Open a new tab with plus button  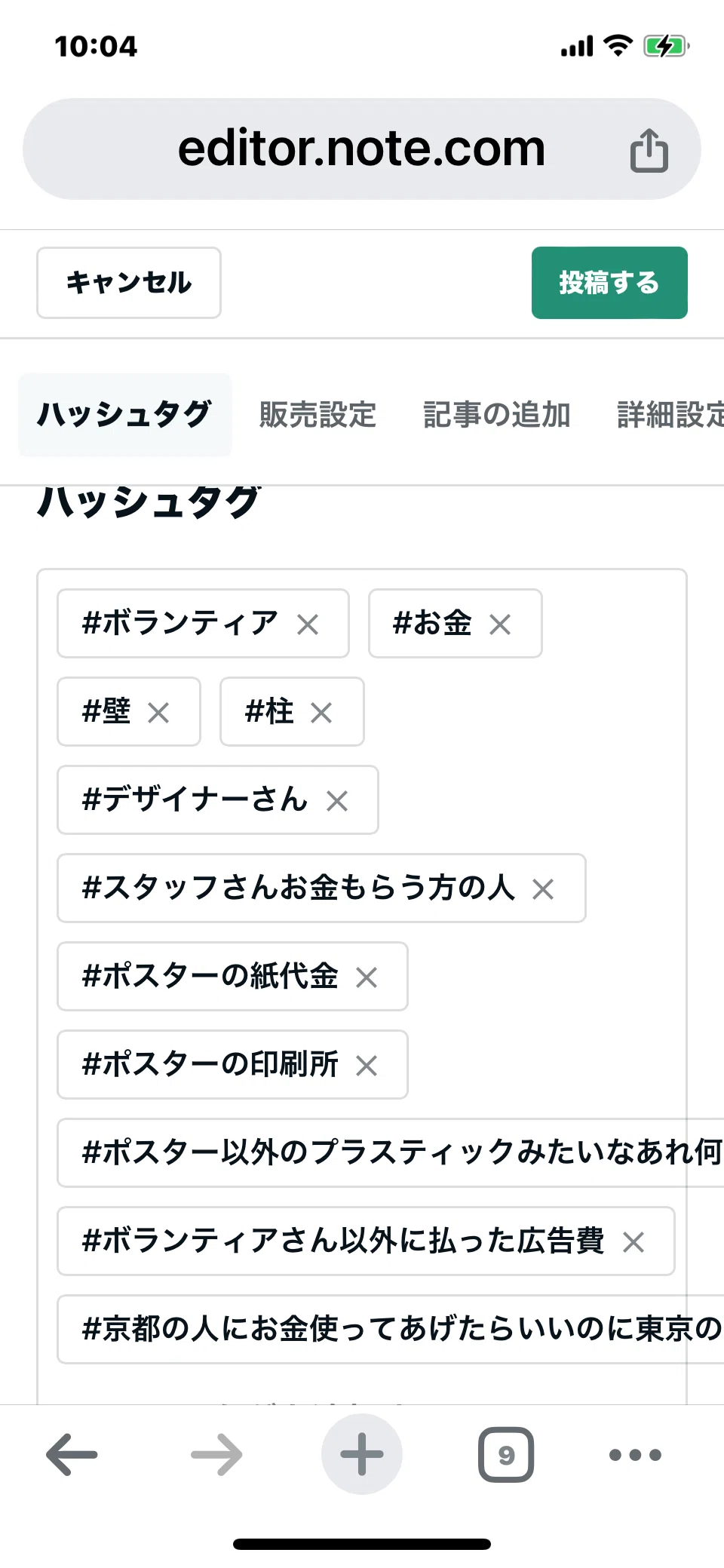[x=362, y=1454]
